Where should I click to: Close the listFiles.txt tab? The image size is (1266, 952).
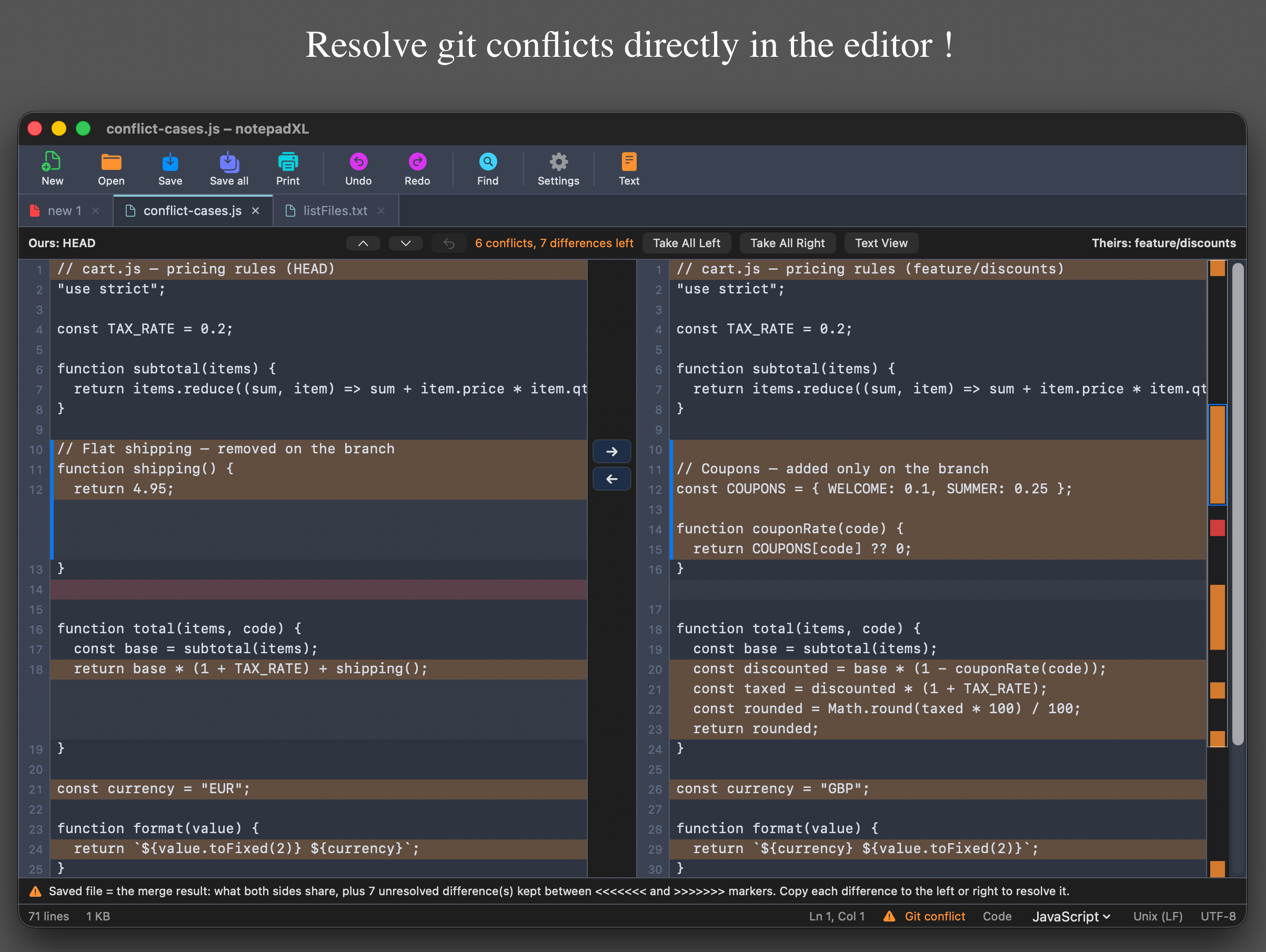(x=381, y=210)
